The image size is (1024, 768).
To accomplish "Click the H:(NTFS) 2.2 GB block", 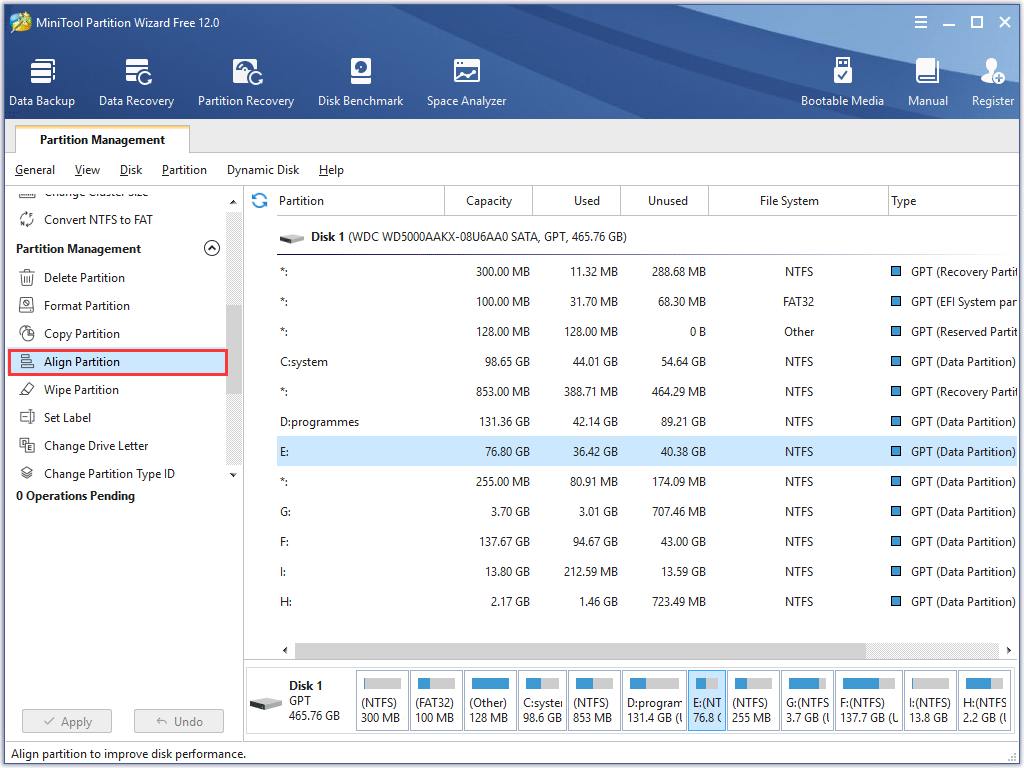I will (x=985, y=701).
